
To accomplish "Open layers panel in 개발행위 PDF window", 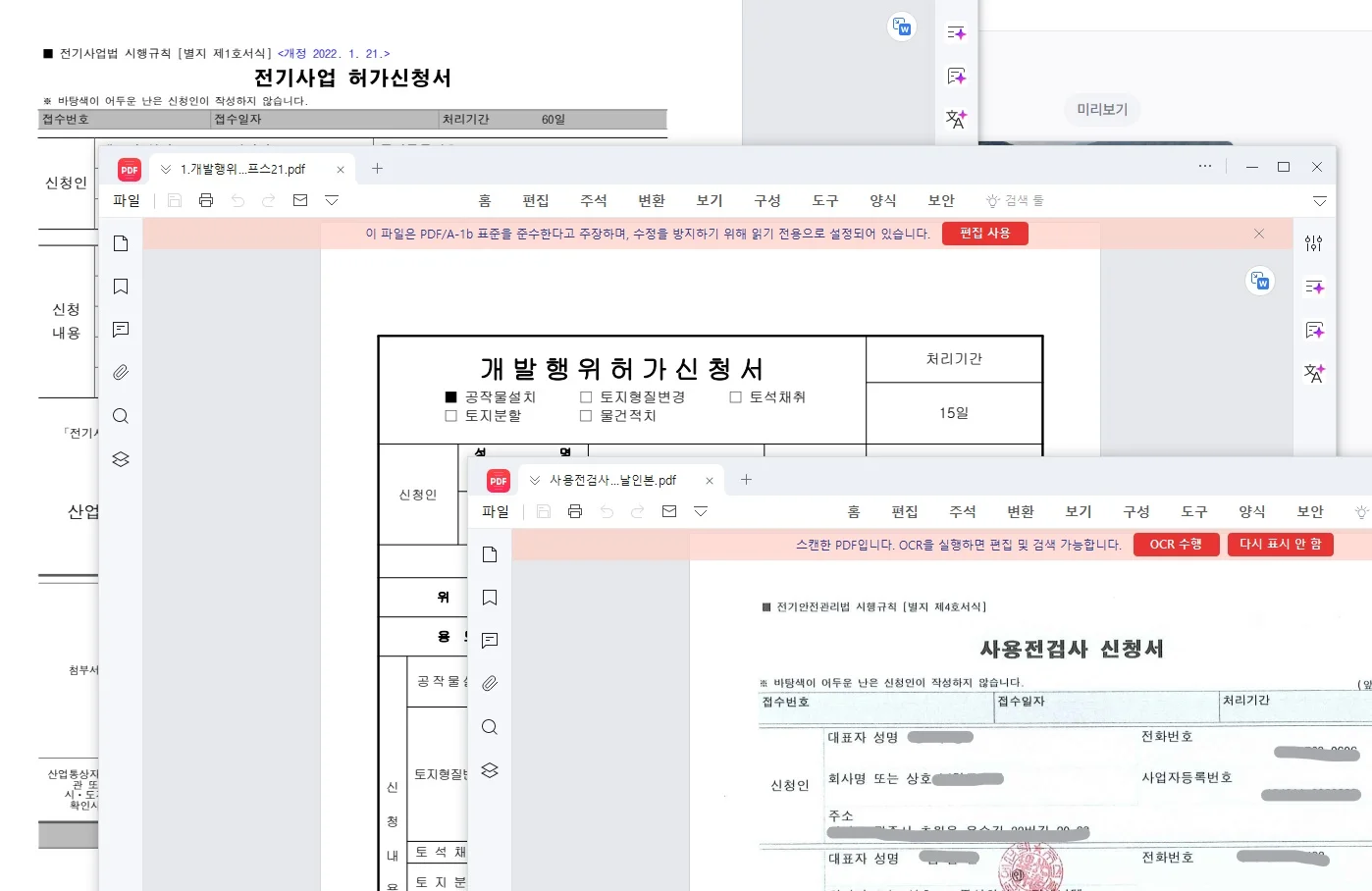I will pyautogui.click(x=121, y=459).
